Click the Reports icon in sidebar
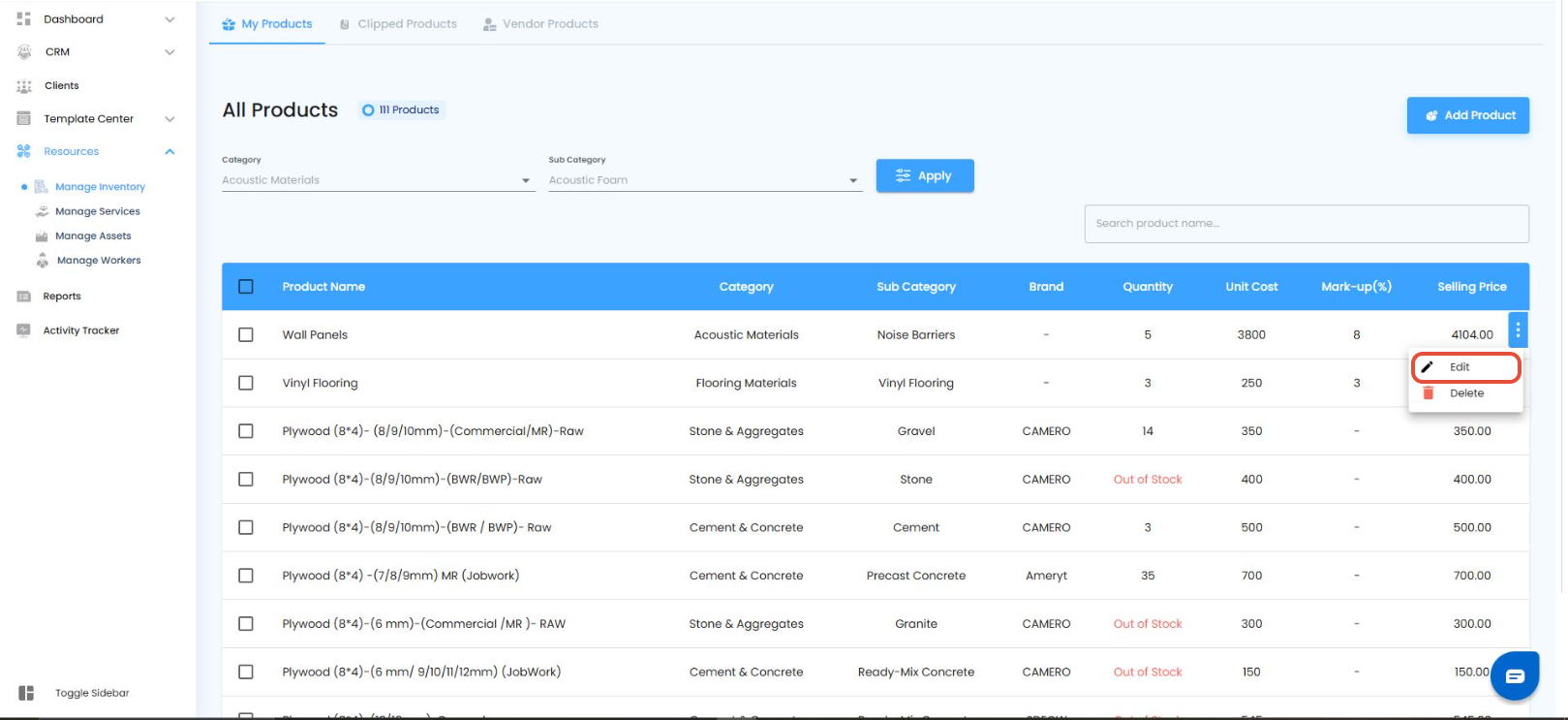 [x=24, y=297]
